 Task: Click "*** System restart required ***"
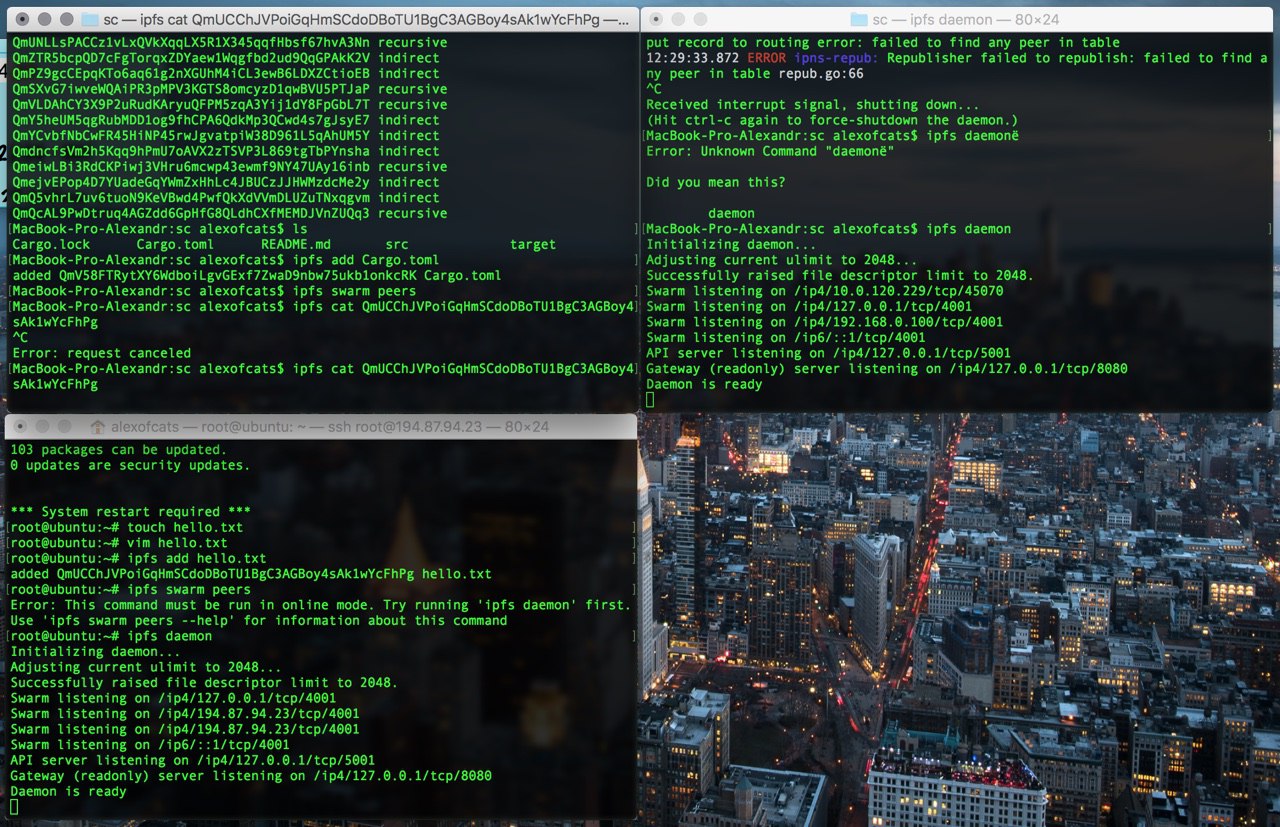[x=131, y=512]
